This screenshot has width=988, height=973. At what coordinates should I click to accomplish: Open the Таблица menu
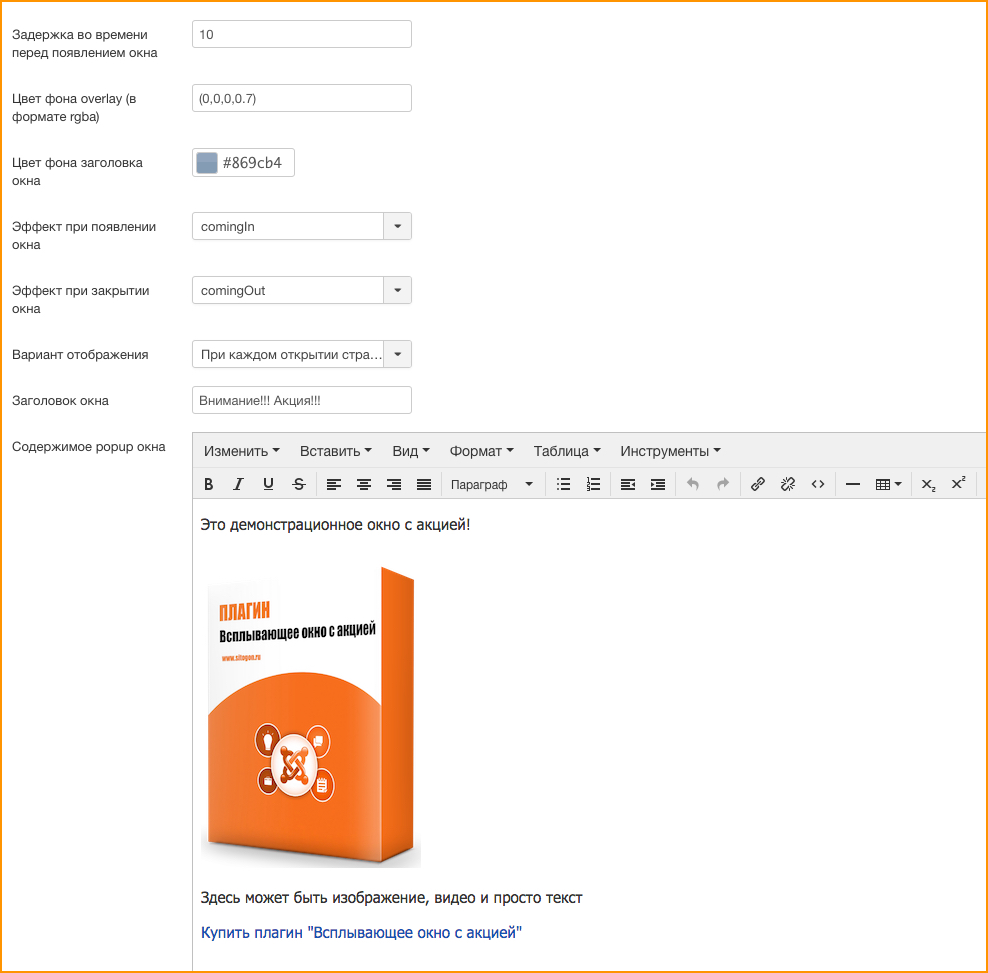[567, 451]
